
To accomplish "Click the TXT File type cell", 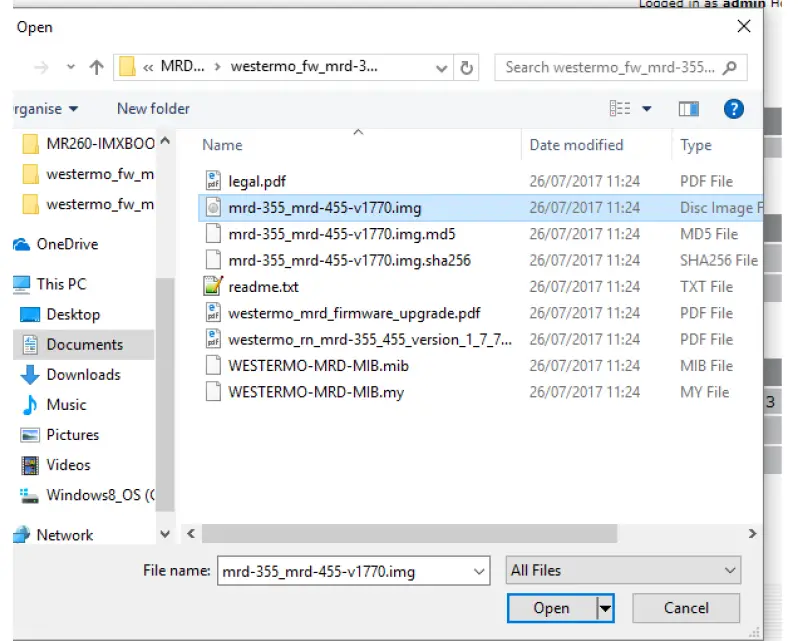I will [706, 286].
